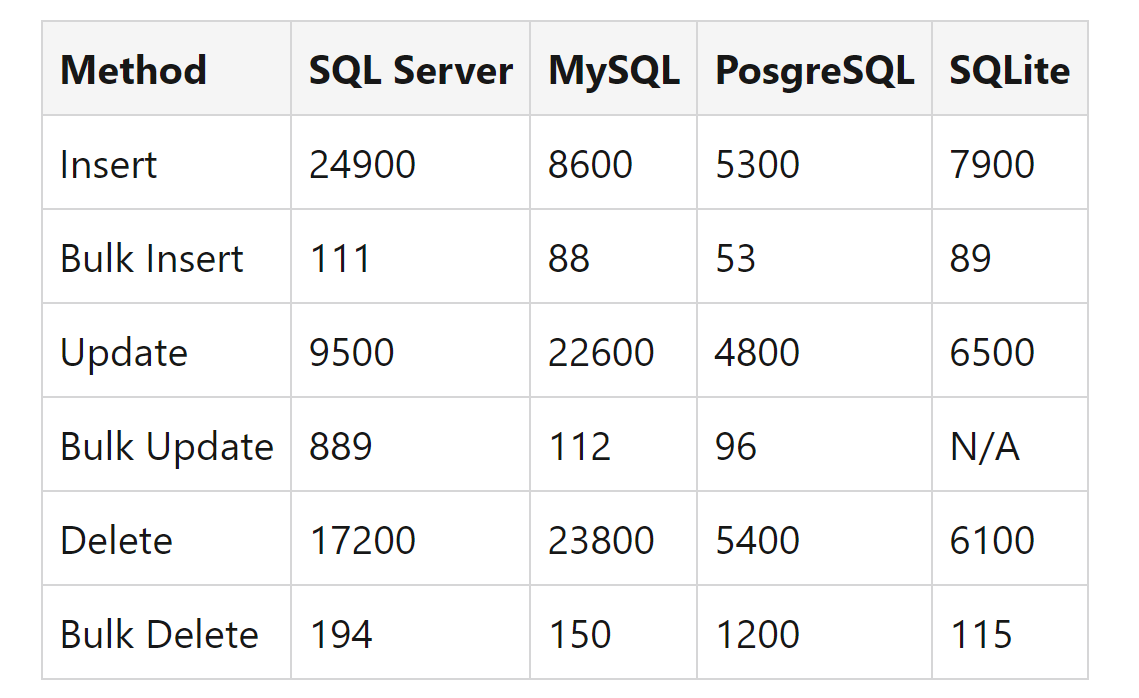Click the Method column header
Image resolution: width=1139 pixels, height=698 pixels.
point(134,70)
